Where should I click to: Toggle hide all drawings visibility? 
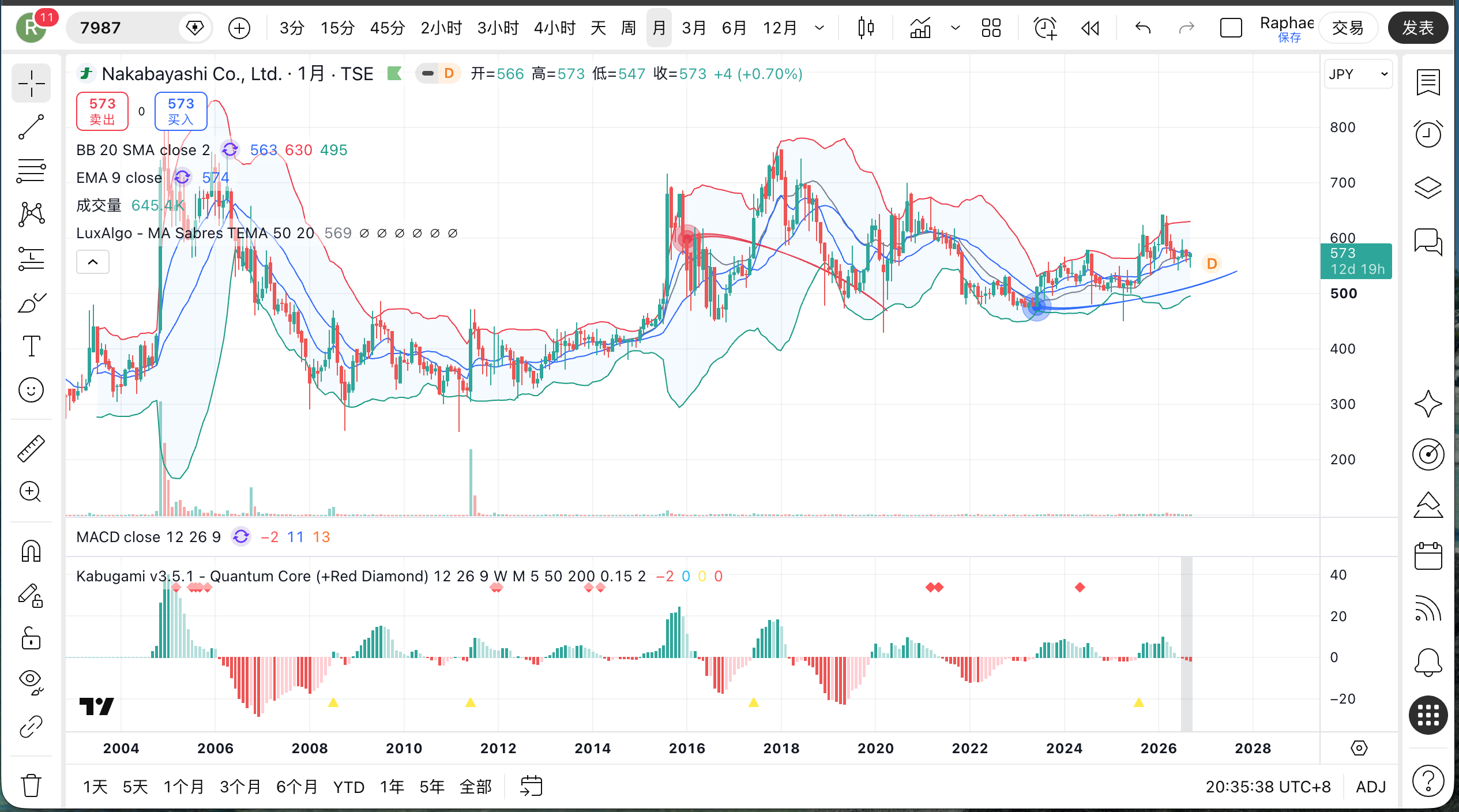pos(31,682)
